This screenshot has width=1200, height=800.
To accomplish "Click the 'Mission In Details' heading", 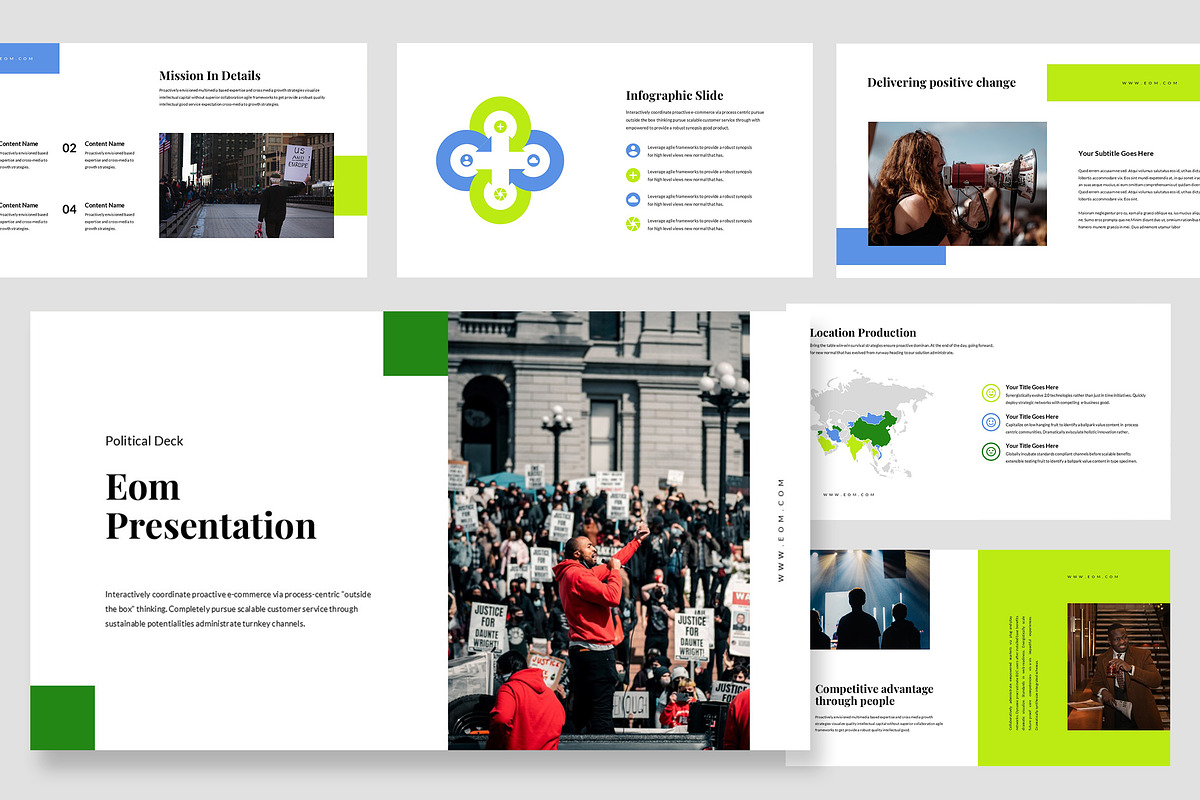I will click(x=210, y=75).
